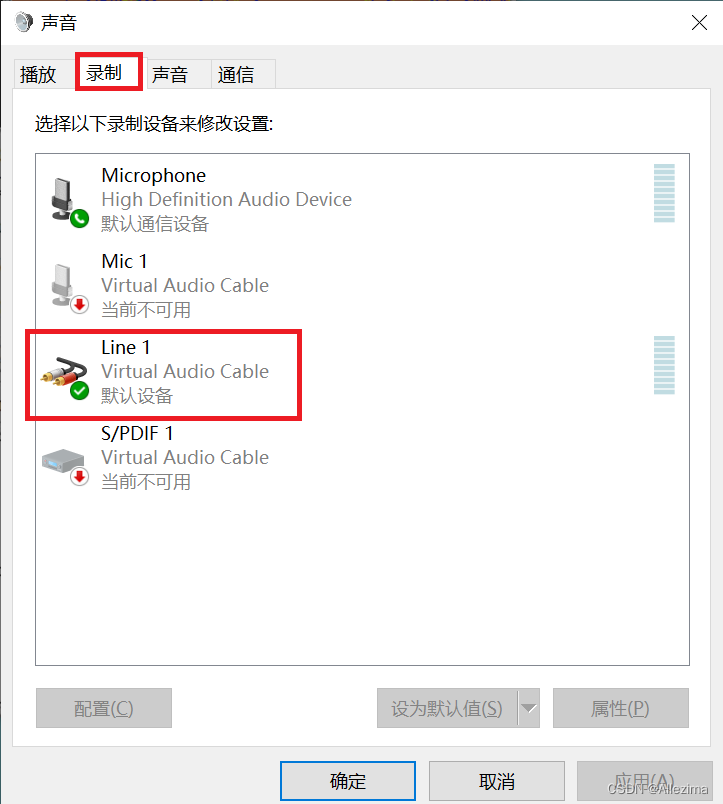Click the green checkmark badge on Line 1

pos(79,391)
